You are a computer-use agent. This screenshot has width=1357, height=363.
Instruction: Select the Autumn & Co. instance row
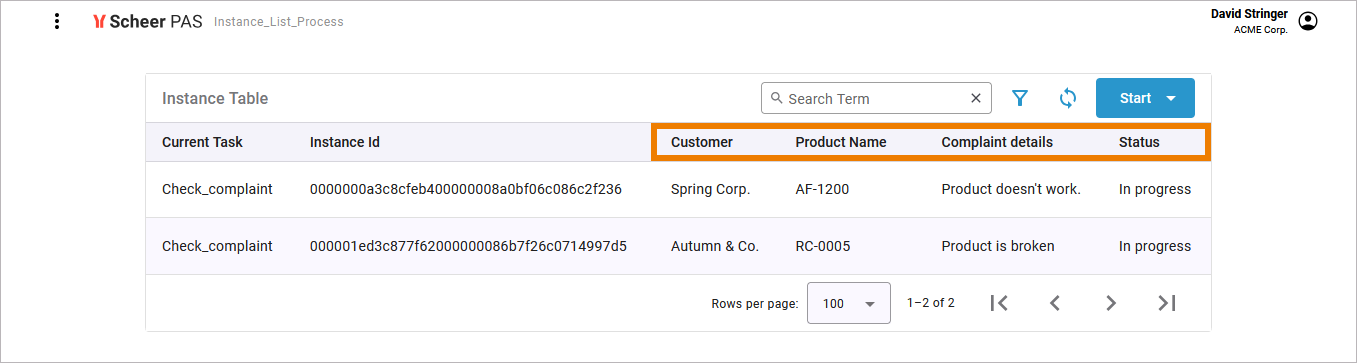coord(678,246)
